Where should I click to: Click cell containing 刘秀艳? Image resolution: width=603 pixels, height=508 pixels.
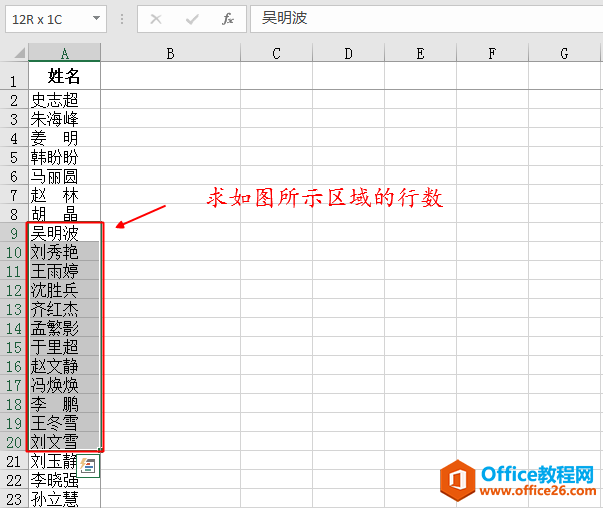[65, 252]
